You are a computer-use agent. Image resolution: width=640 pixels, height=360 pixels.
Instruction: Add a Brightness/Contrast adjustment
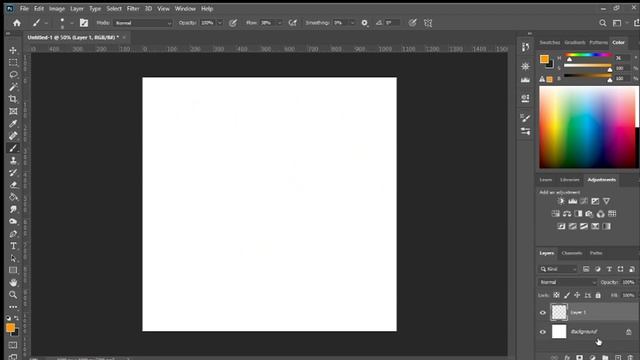click(561, 201)
